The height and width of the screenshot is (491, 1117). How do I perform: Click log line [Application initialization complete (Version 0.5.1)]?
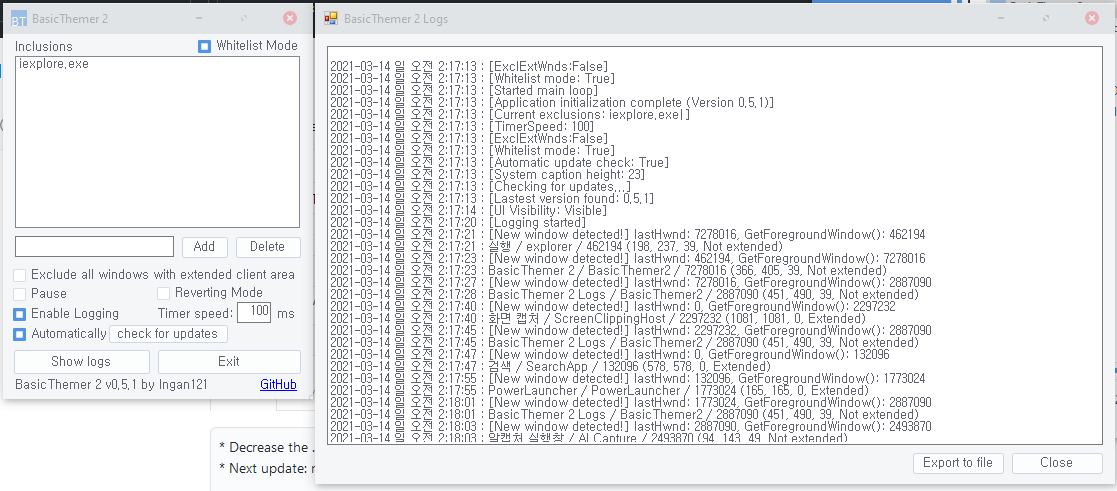[x=552, y=103]
